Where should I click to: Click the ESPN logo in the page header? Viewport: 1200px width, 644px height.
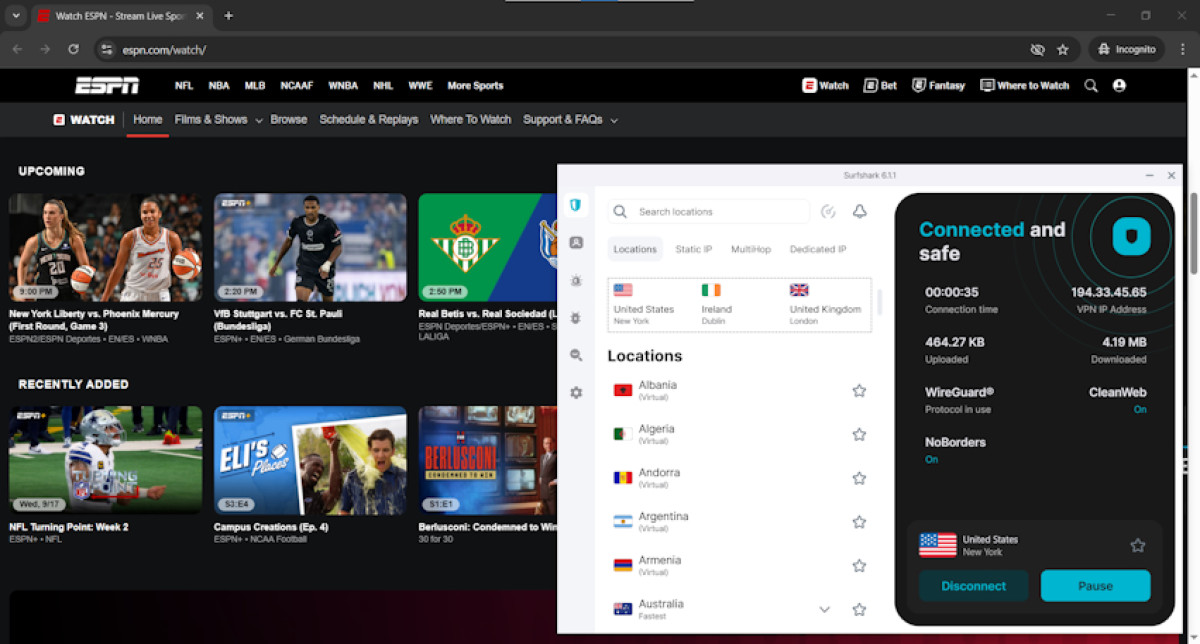tap(107, 85)
